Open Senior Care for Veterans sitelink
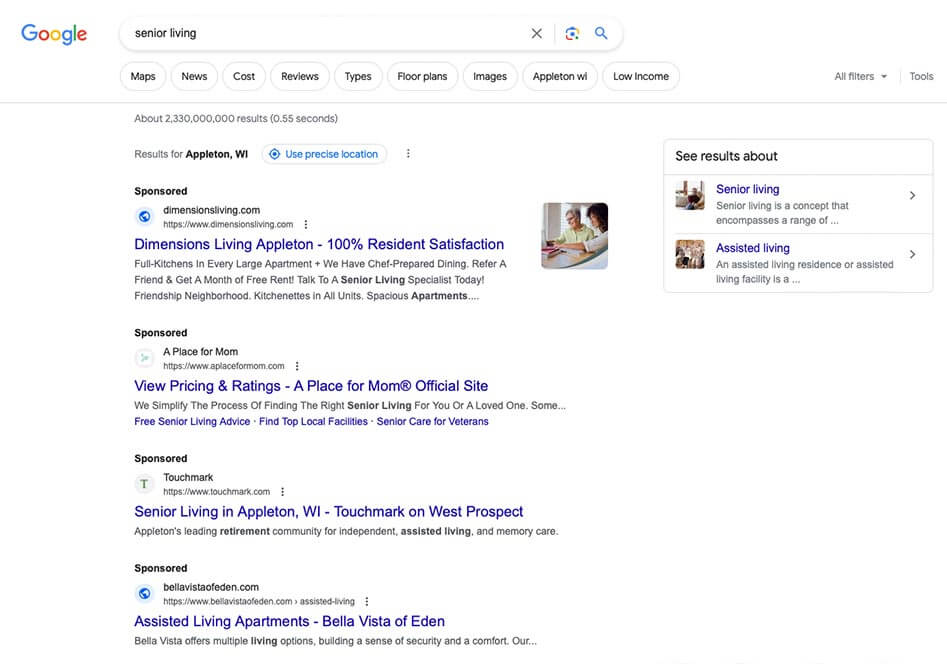 [x=432, y=422]
